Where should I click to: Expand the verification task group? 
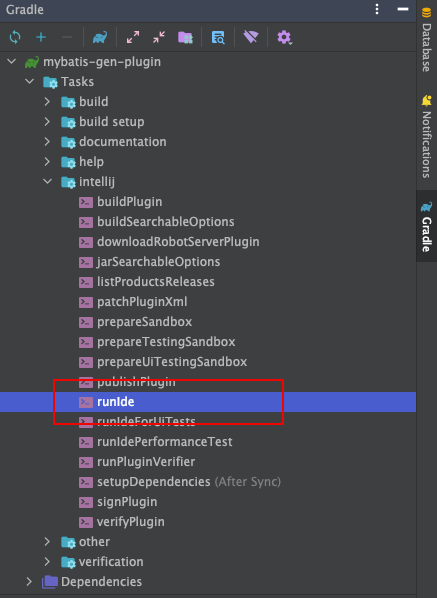point(47,561)
